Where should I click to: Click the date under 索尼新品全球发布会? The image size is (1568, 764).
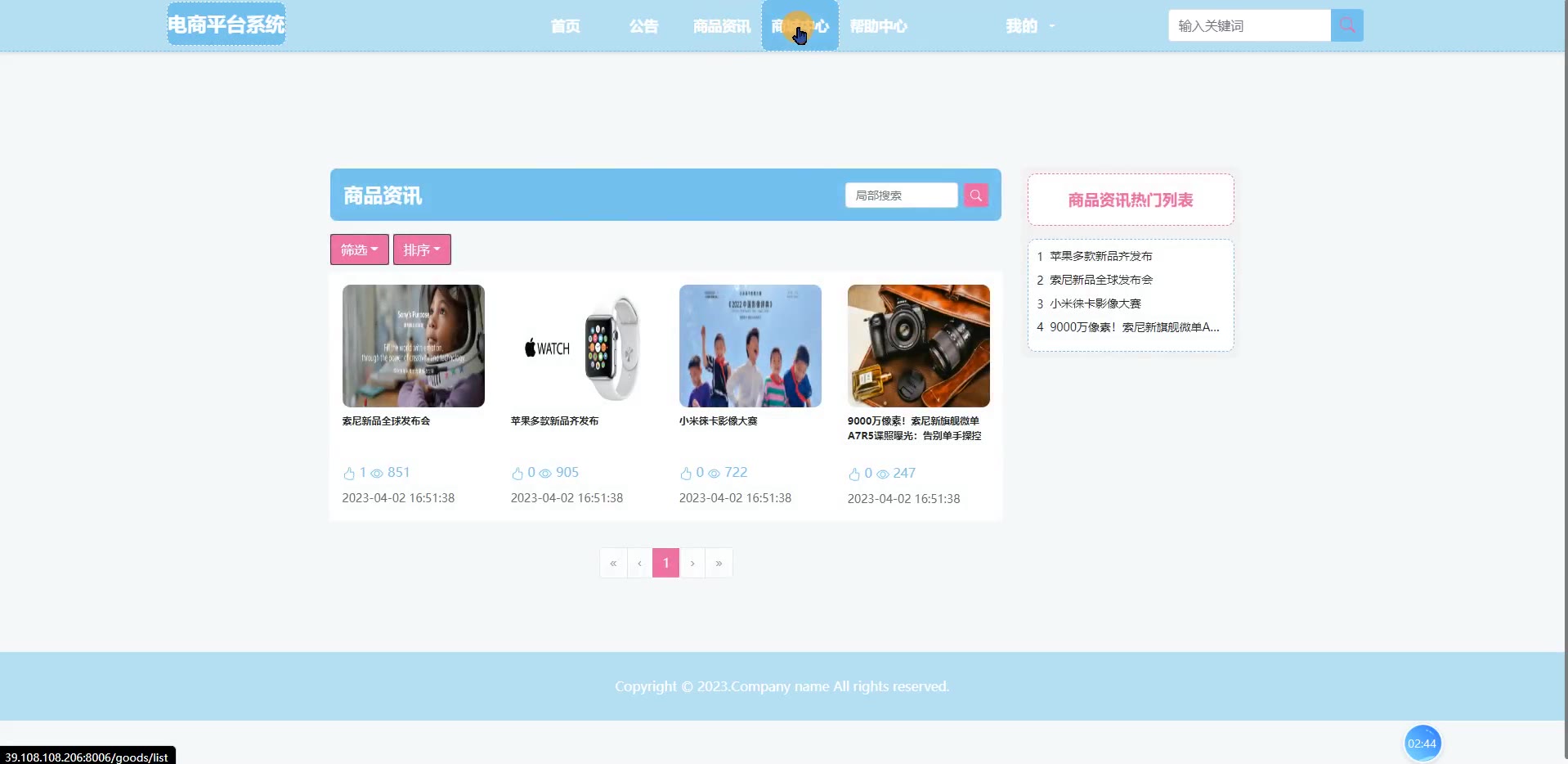[398, 498]
